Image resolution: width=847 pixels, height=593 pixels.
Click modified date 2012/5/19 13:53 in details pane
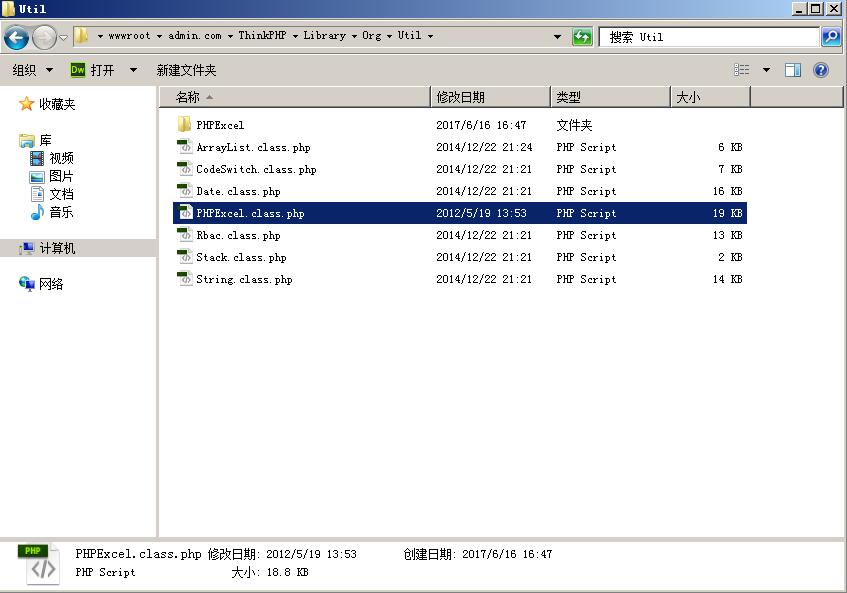click(311, 554)
